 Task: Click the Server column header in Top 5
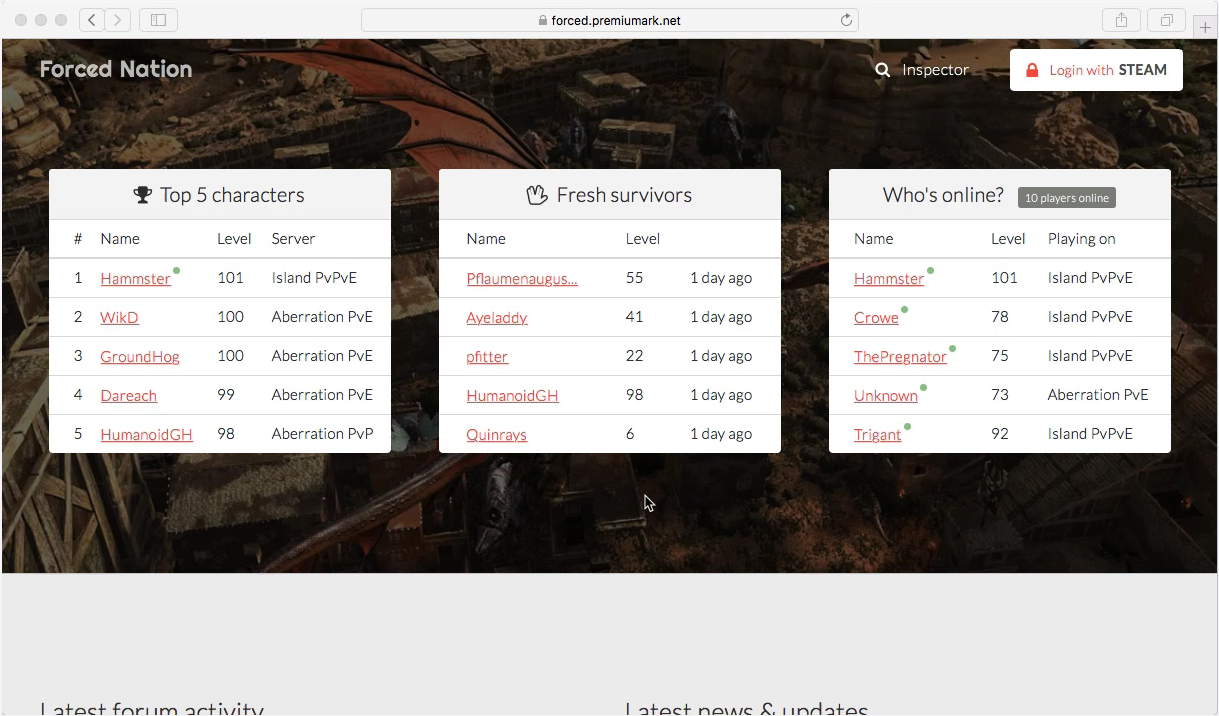(293, 239)
